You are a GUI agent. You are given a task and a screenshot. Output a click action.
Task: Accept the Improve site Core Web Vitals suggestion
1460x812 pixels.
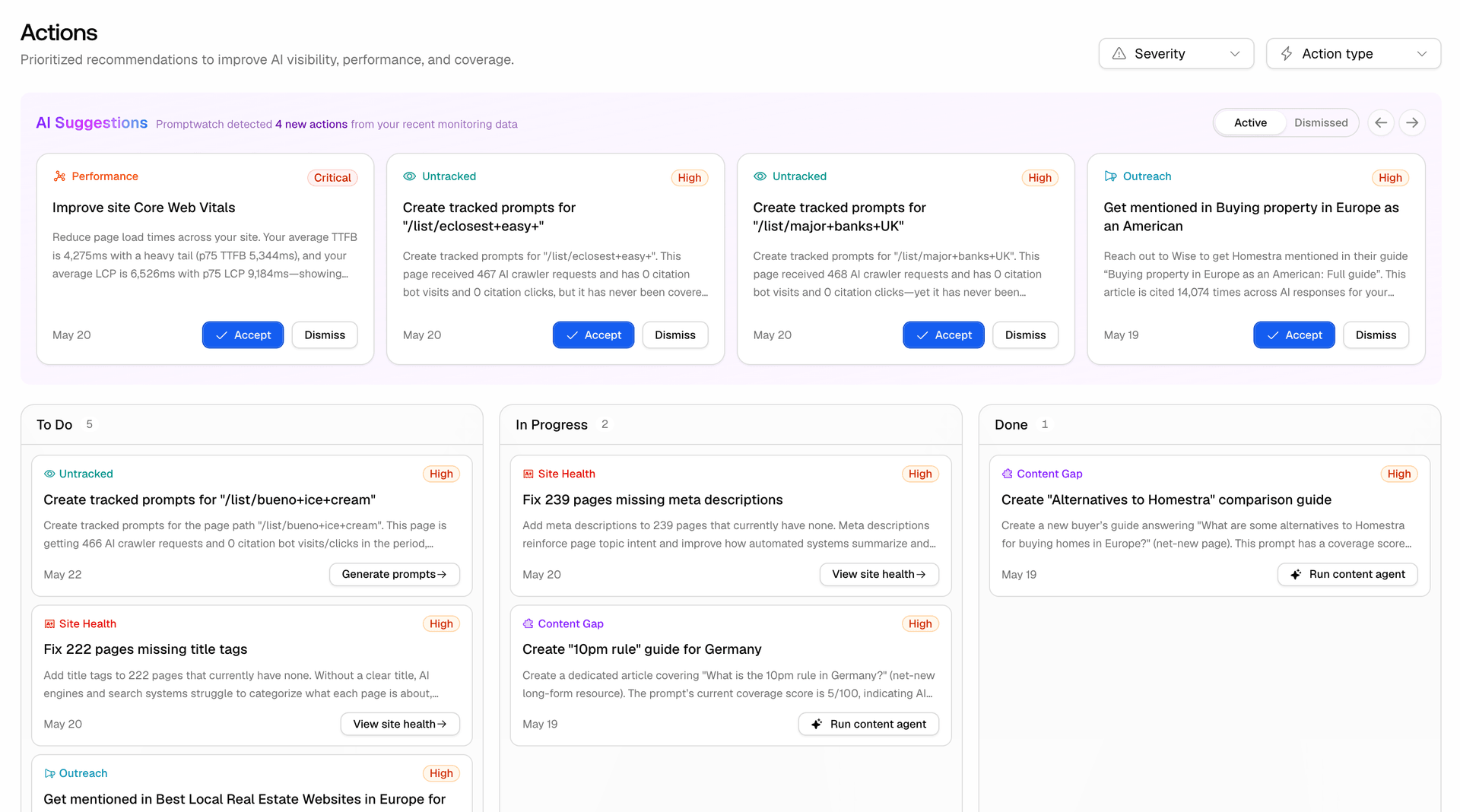(243, 335)
